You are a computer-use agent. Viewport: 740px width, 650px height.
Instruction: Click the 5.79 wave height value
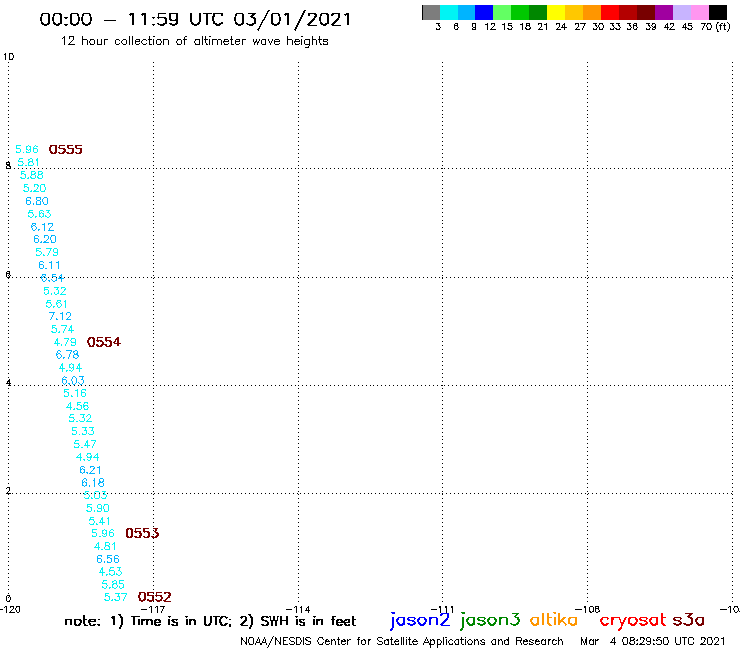click(47, 253)
